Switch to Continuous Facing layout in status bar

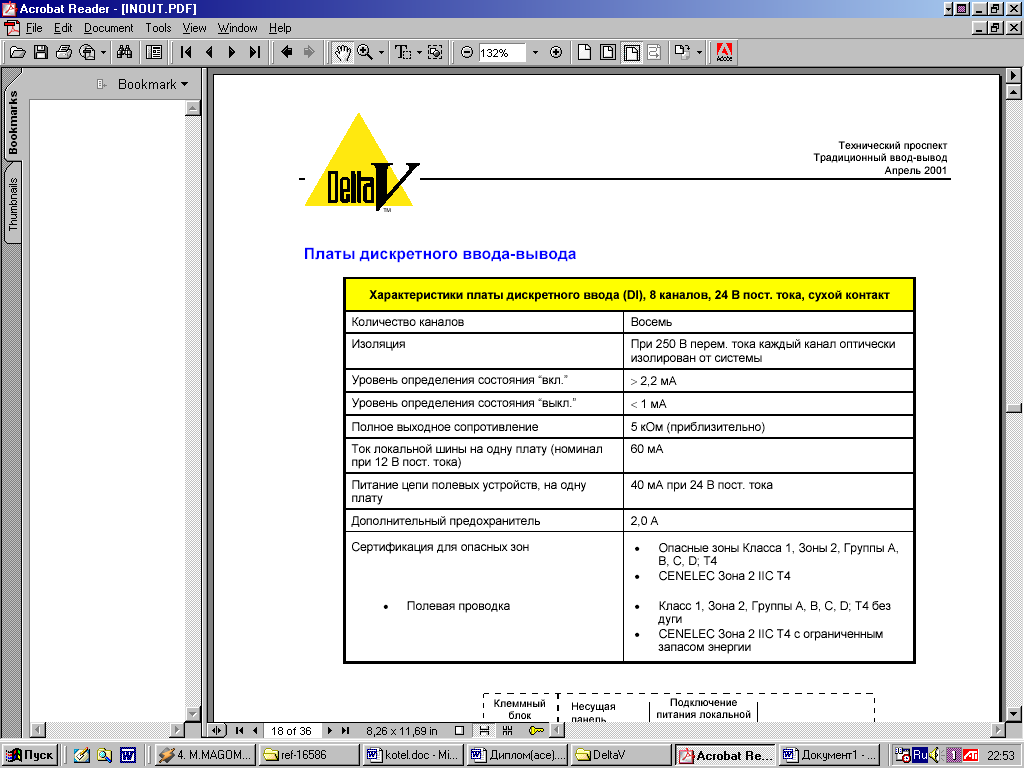click(507, 730)
